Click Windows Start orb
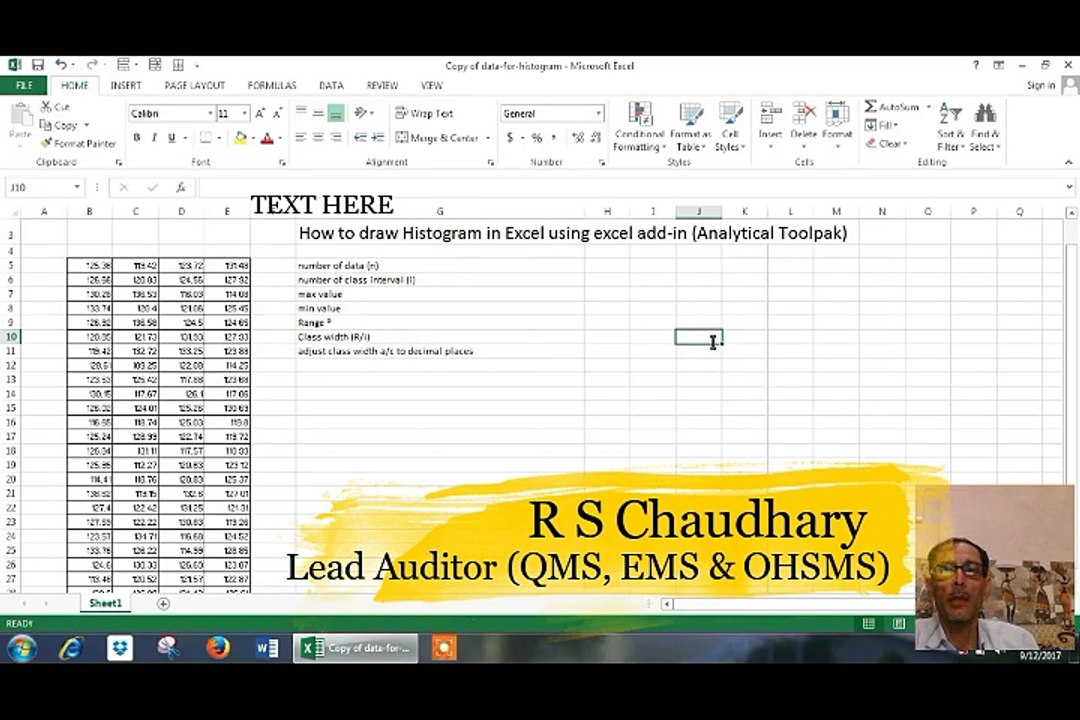The width and height of the screenshot is (1080, 720). click(21, 648)
